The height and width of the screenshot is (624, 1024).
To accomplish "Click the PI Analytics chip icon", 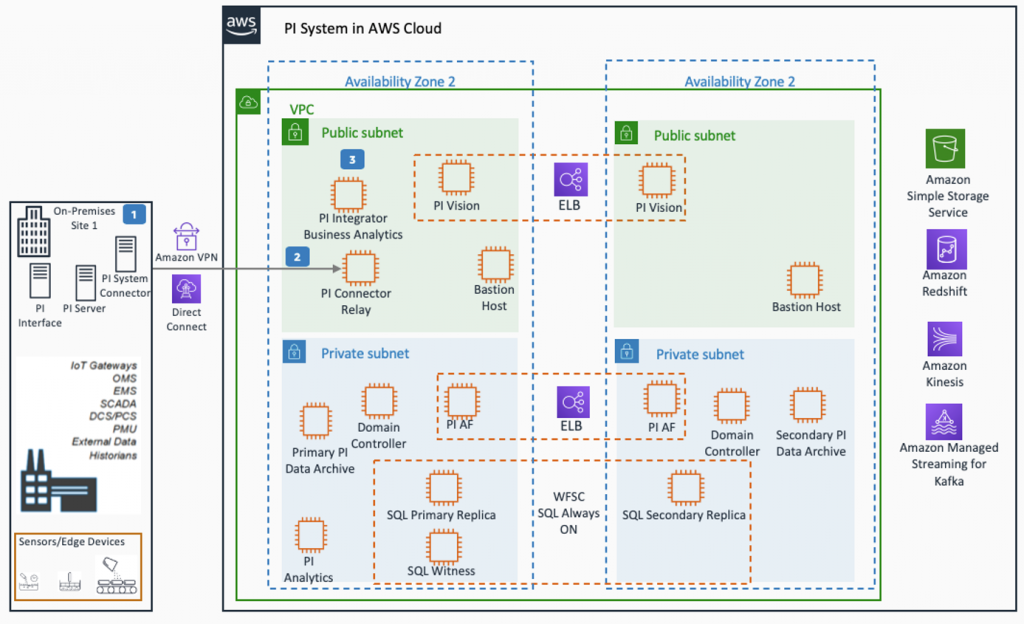I will pyautogui.click(x=311, y=535).
